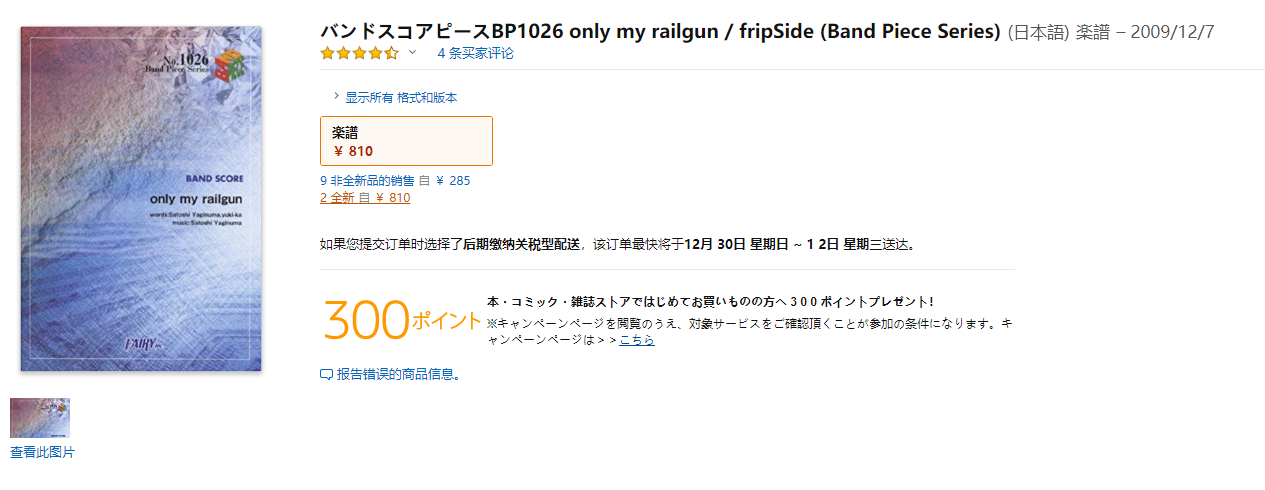Click the こちら campaign page link

click(x=637, y=340)
